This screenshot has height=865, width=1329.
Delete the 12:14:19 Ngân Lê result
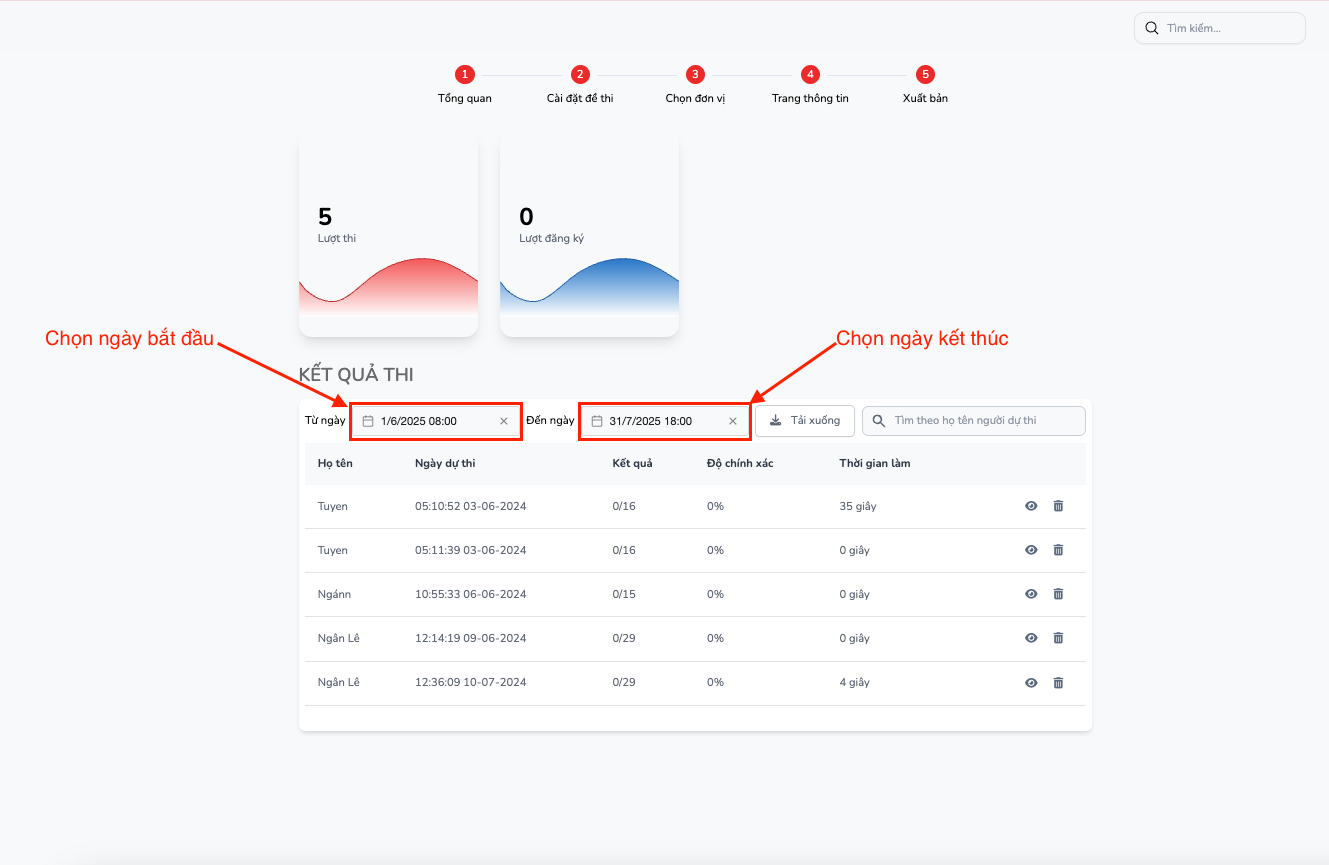(1058, 638)
